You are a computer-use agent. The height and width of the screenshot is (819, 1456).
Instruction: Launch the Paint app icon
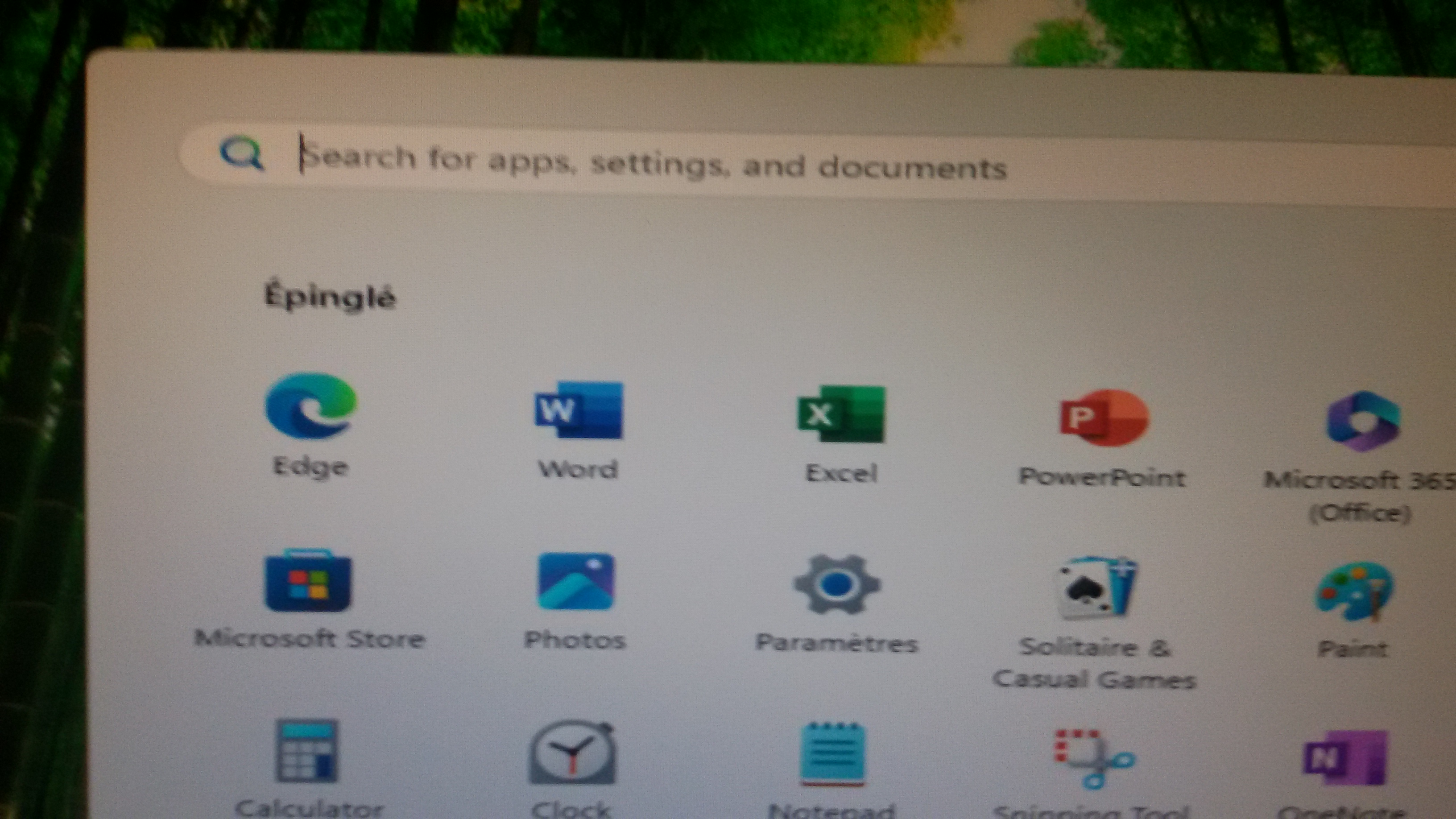pos(1354,591)
